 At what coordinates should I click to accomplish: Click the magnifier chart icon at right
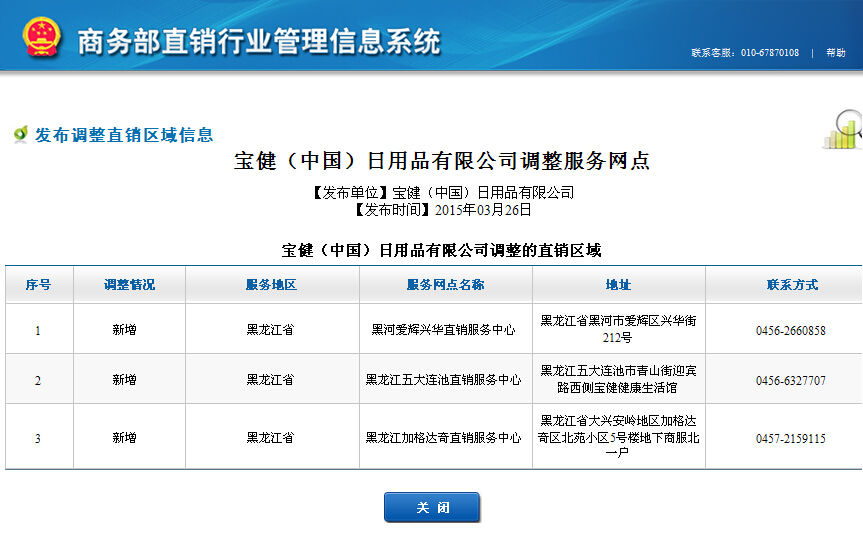pos(844,128)
